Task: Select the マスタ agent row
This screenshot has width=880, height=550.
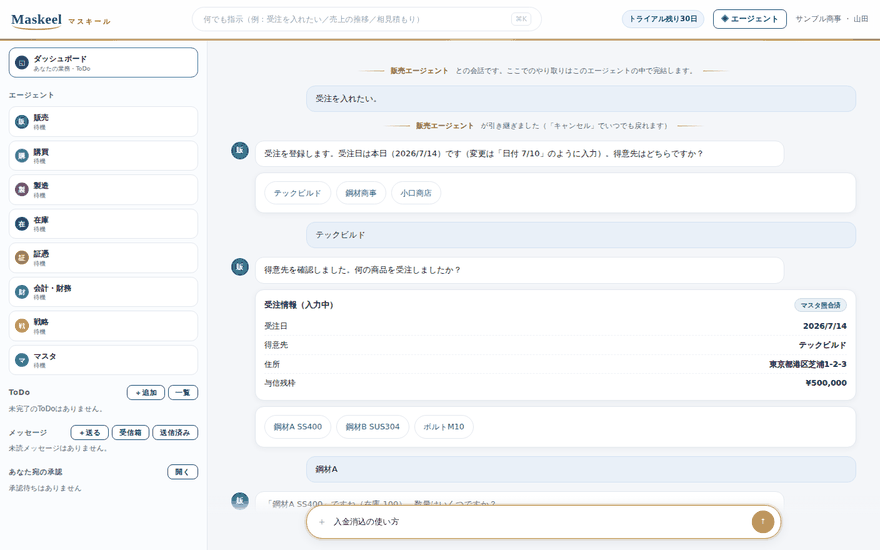Action: 103,360
